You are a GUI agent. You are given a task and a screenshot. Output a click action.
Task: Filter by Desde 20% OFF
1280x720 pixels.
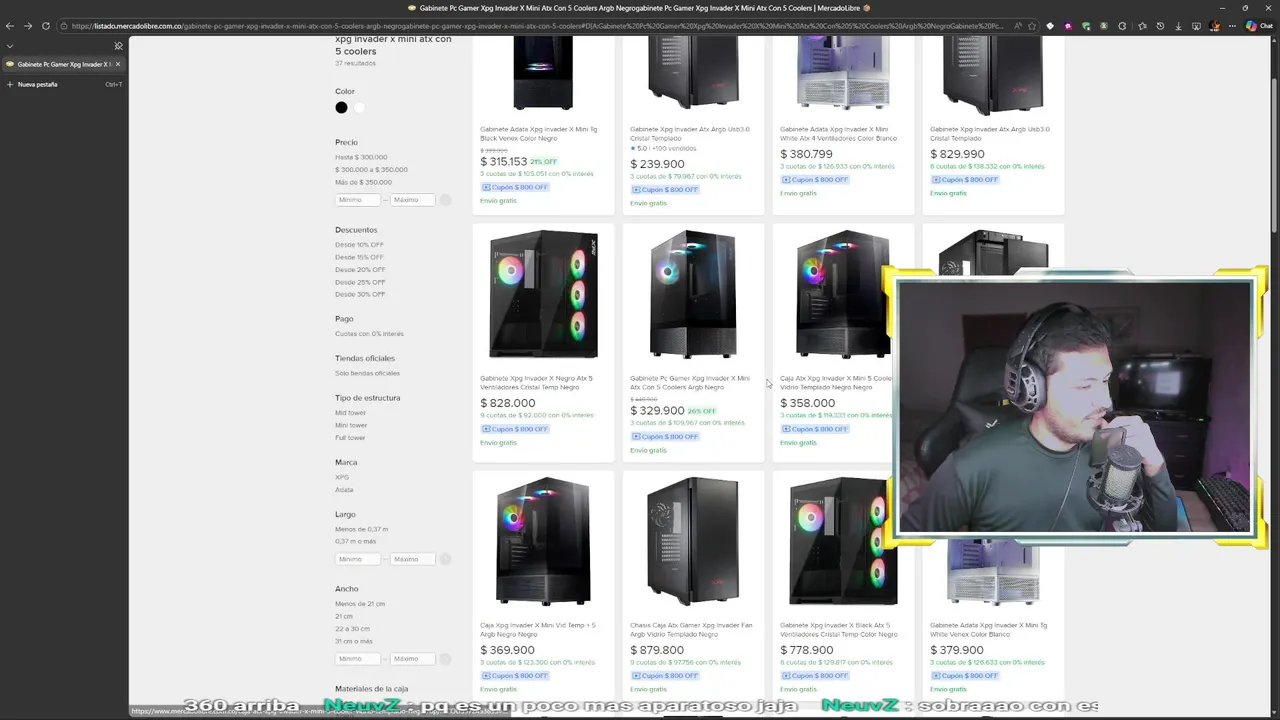coord(360,270)
